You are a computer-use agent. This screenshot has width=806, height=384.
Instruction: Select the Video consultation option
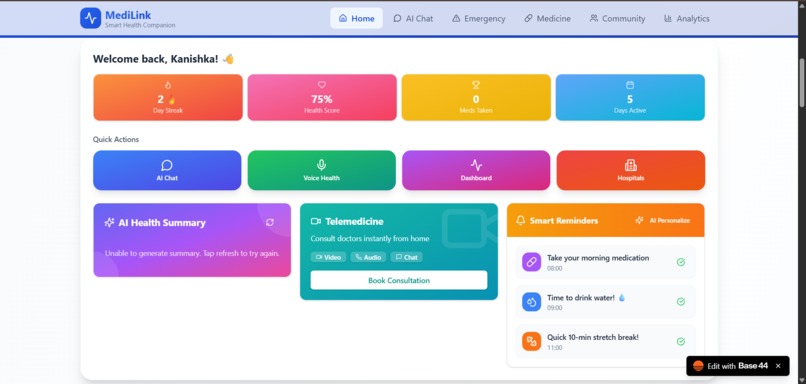coord(328,257)
